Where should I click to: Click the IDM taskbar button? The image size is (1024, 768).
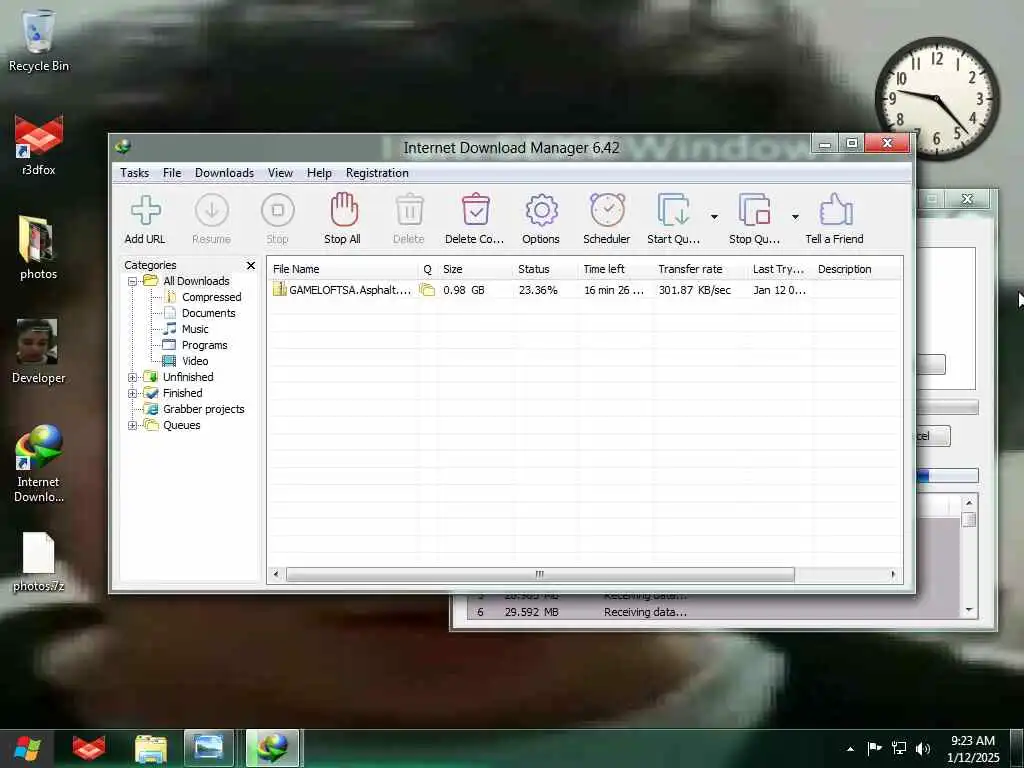[272, 748]
